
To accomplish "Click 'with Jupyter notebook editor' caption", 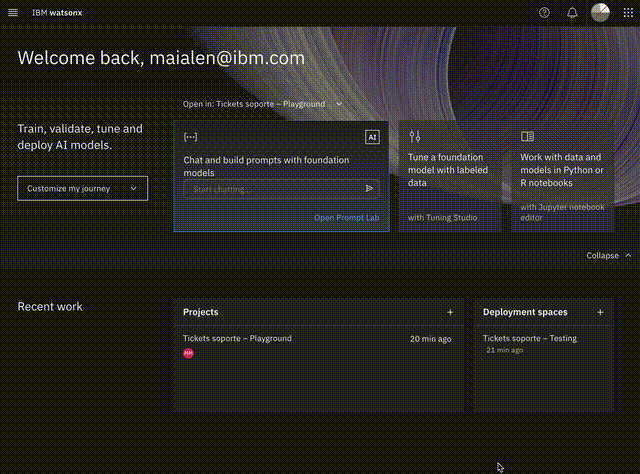I will coord(562,212).
